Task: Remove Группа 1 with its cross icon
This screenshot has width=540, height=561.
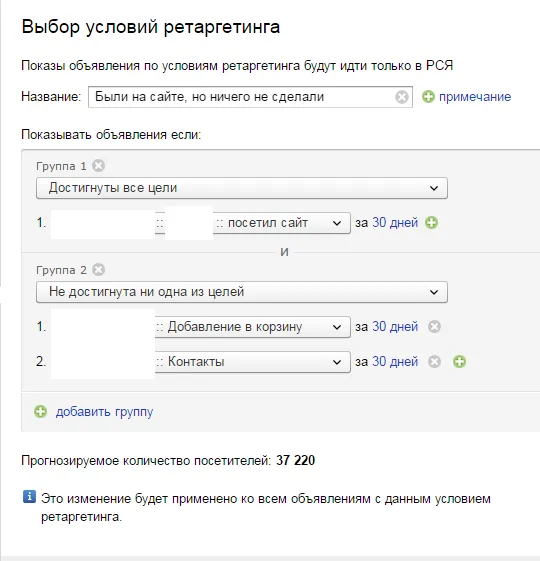Action: point(98,166)
